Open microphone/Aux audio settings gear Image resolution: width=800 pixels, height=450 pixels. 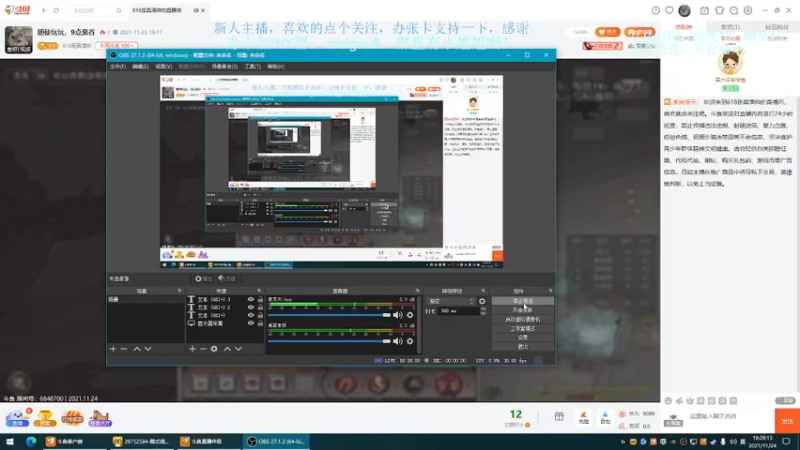pyautogui.click(x=410, y=315)
